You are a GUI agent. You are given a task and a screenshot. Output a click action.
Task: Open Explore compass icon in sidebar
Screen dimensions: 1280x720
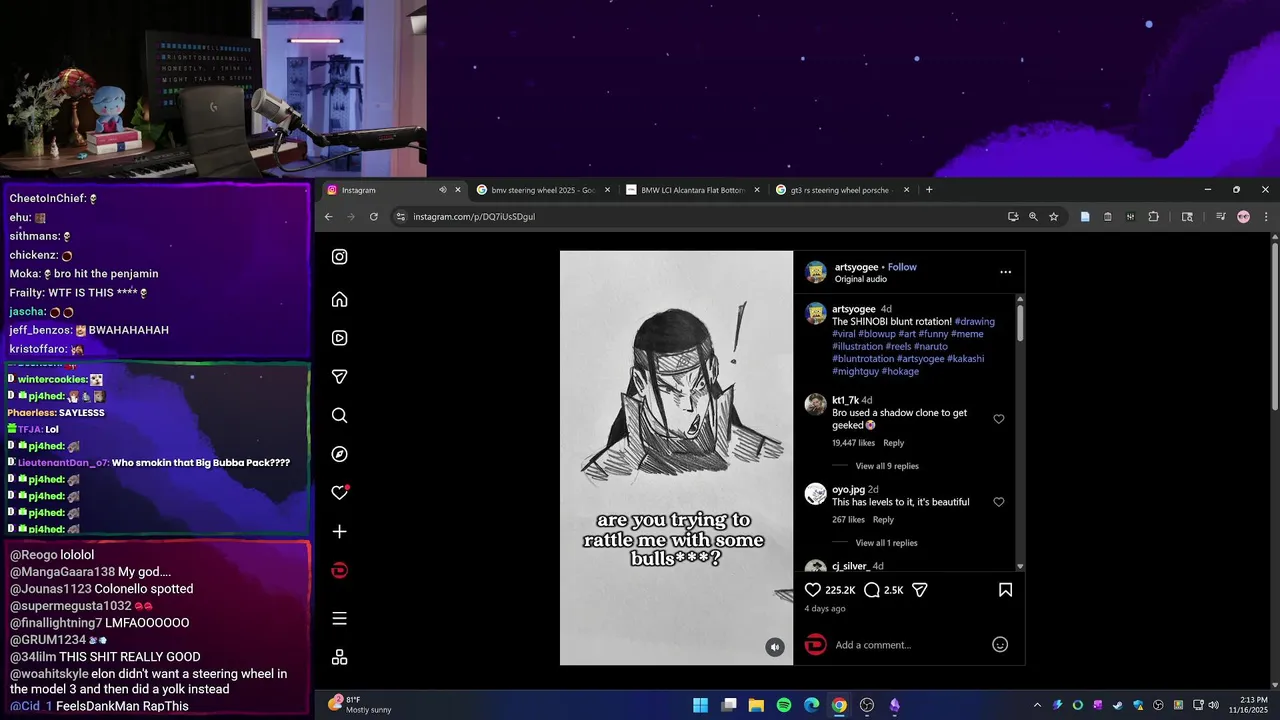(340, 454)
